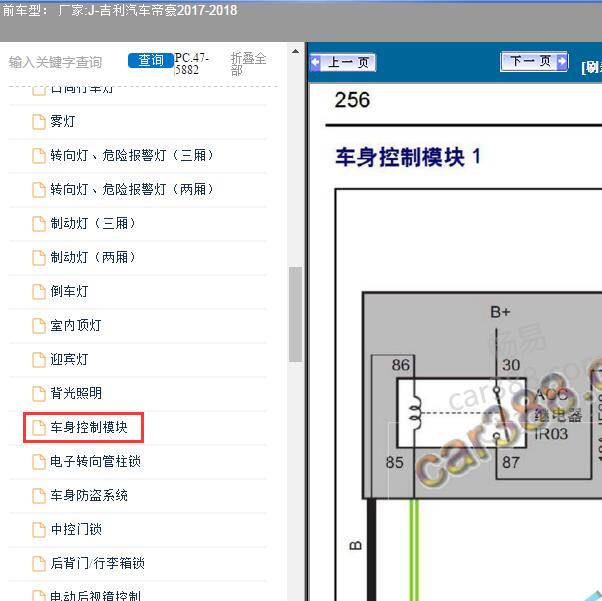Select the 车身防盗系统 entry
Viewport: 602px width, 601px height.
(x=89, y=495)
